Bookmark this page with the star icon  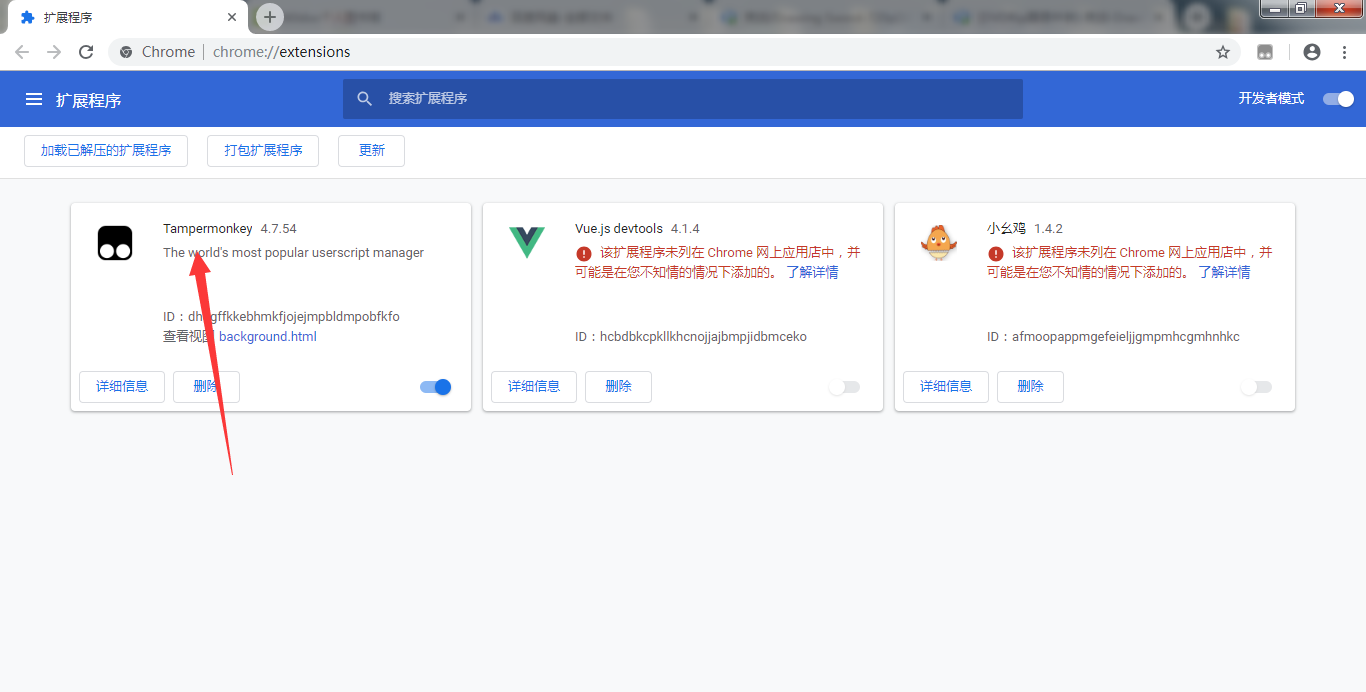(1223, 52)
